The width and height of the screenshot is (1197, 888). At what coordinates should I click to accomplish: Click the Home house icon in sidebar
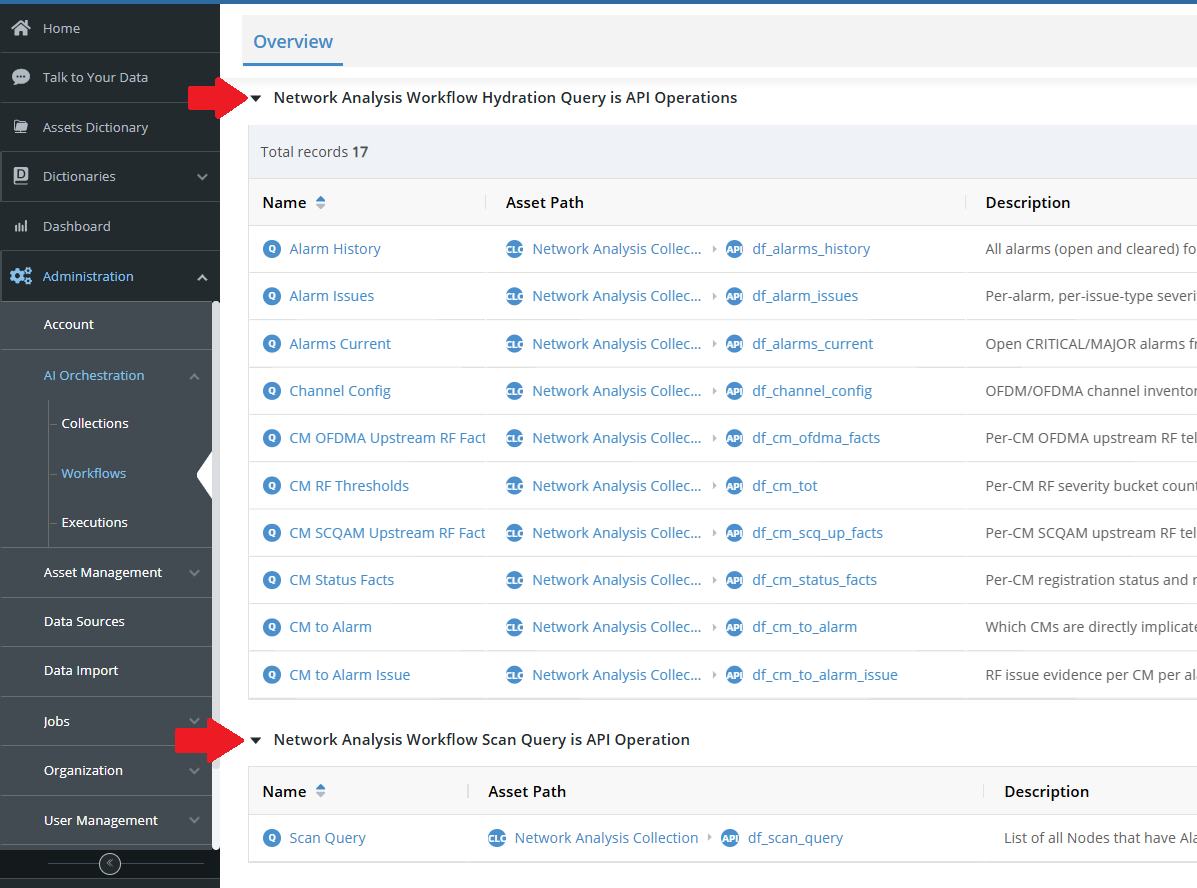point(21,28)
